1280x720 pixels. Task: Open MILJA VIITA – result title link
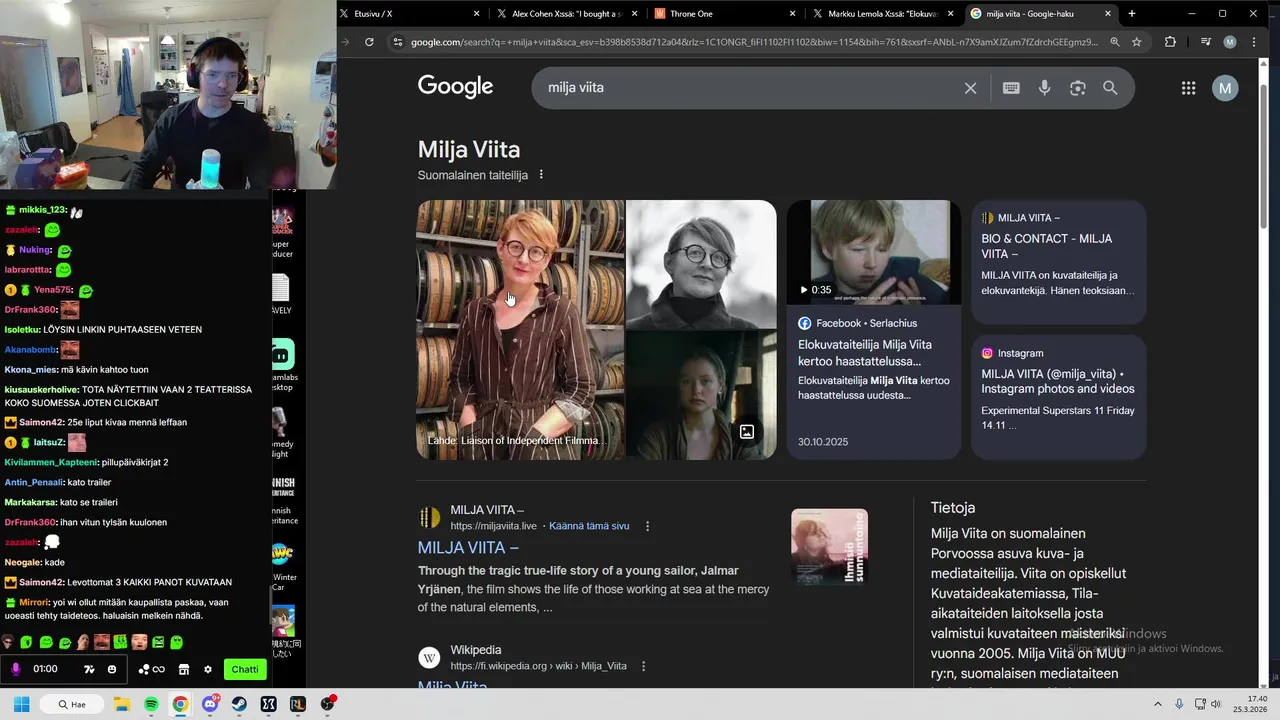tap(468, 548)
